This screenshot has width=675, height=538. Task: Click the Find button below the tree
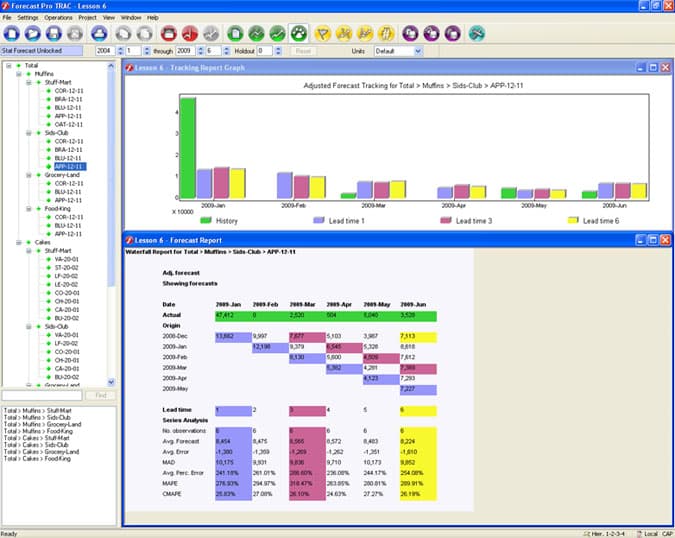point(101,395)
